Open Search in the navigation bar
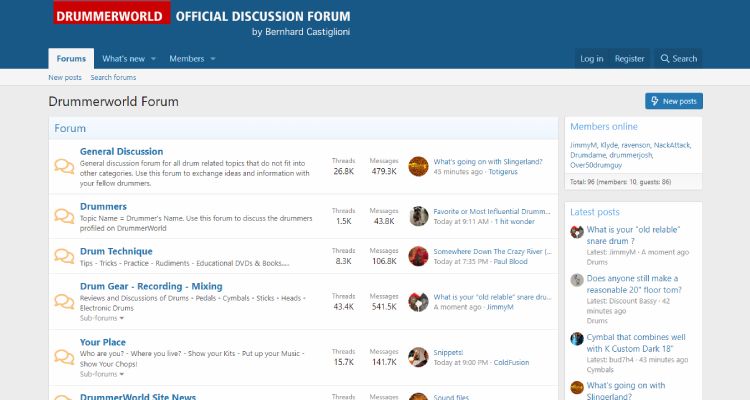Screen dimensions: 750x400 679,59
